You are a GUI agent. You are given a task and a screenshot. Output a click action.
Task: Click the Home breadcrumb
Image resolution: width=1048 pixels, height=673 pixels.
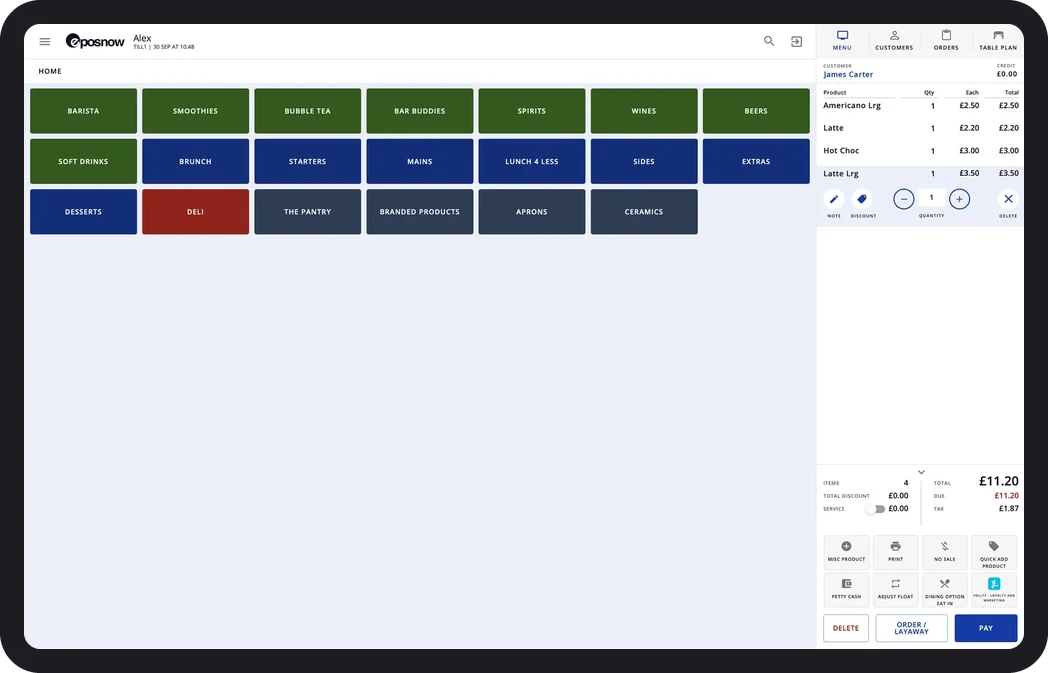coord(50,72)
